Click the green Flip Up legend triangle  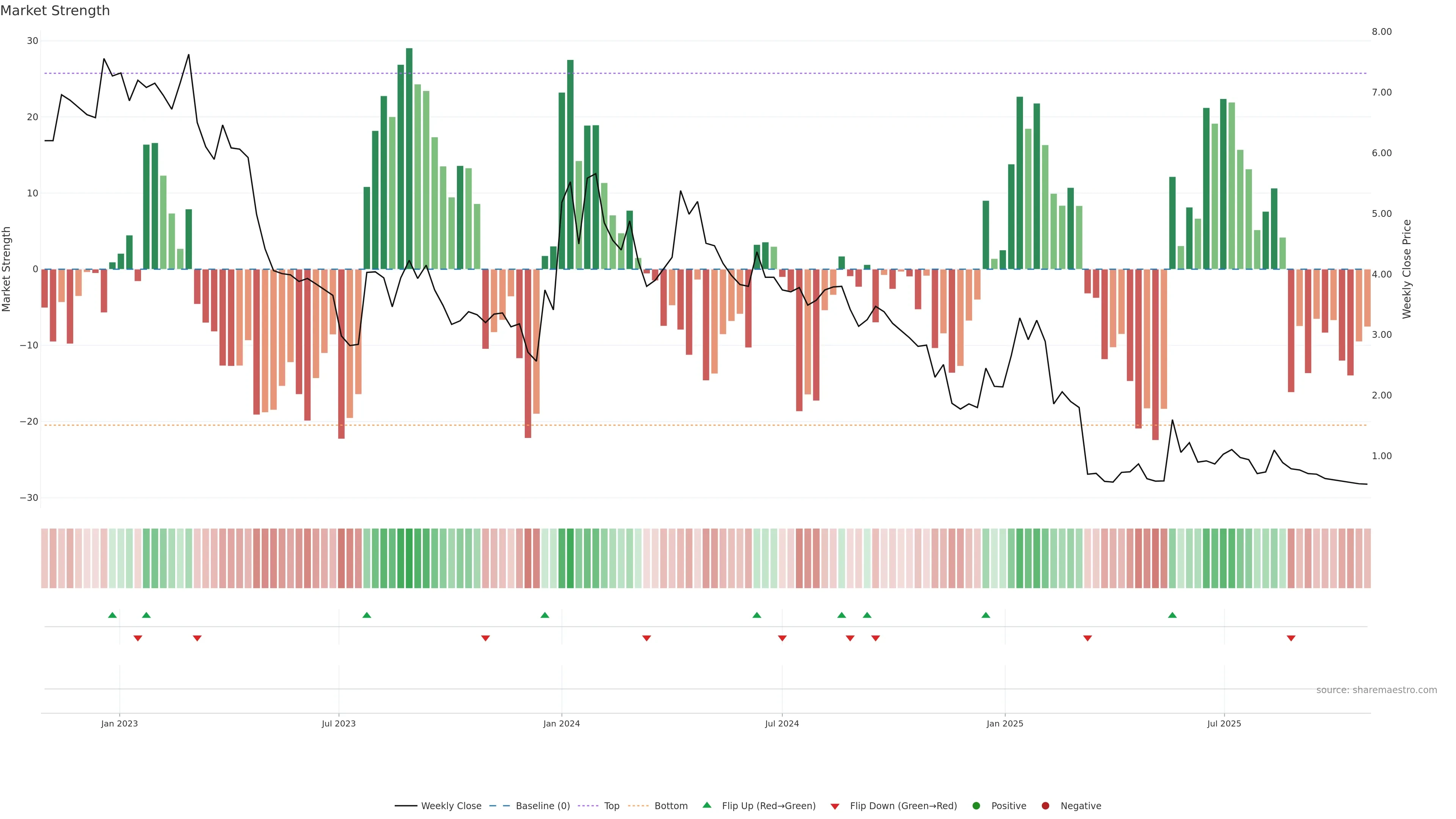706,805
